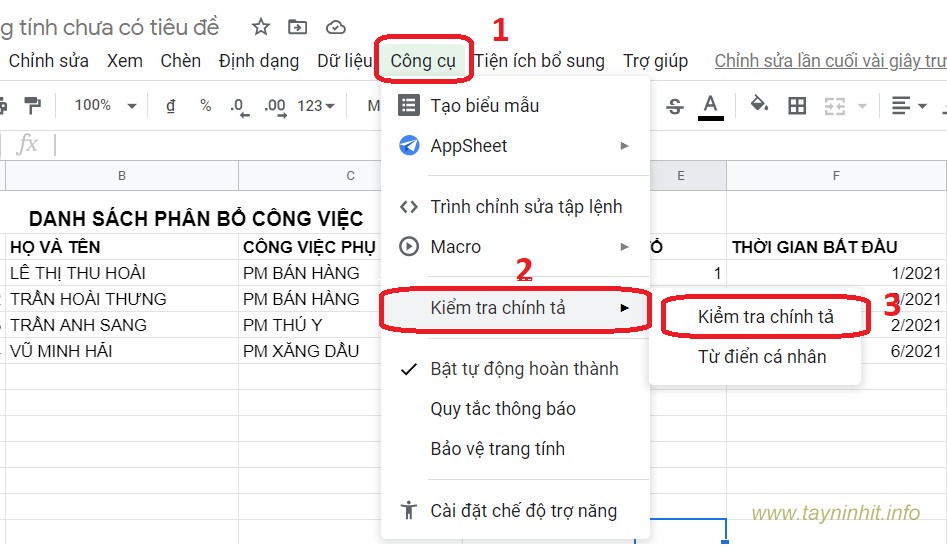Apply strikethrough formatting
The height and width of the screenshot is (559, 947).
(x=675, y=106)
